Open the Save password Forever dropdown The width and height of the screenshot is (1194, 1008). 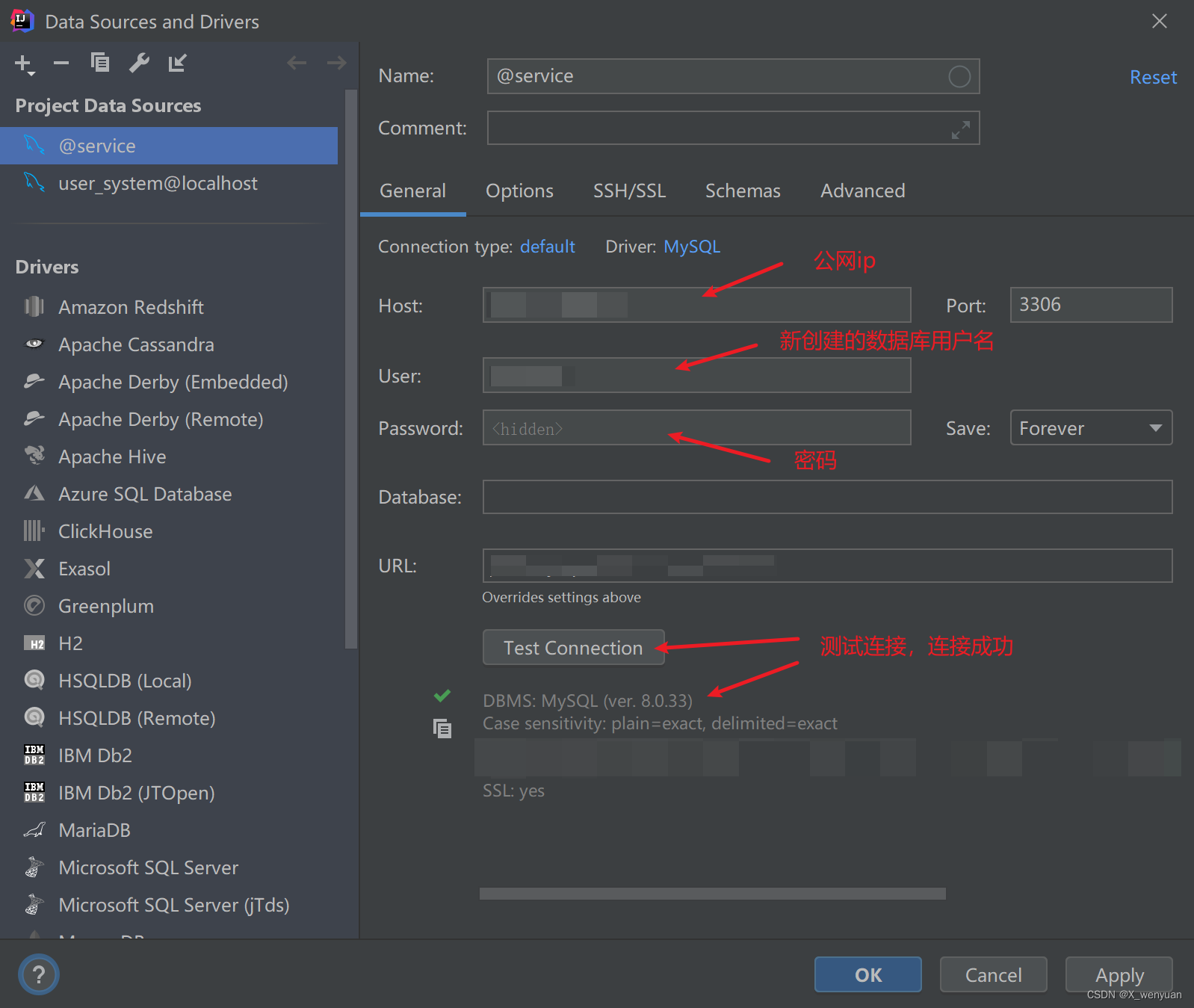click(x=1091, y=428)
